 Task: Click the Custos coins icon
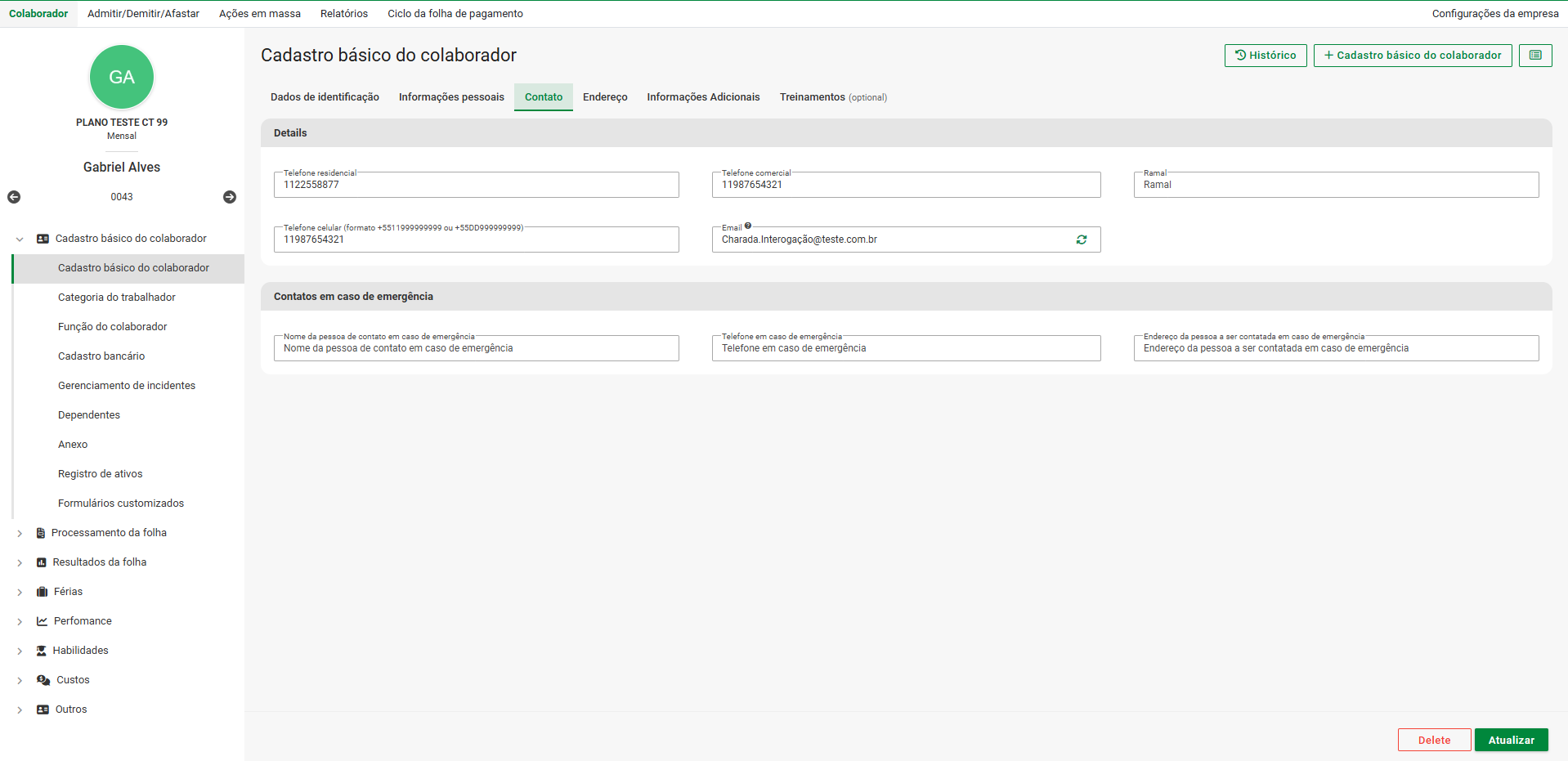point(43,680)
